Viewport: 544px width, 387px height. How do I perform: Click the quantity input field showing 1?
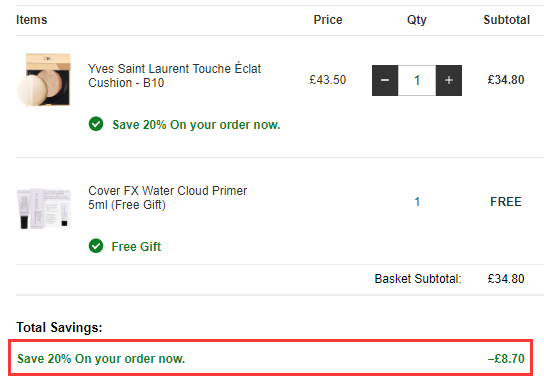pyautogui.click(x=417, y=80)
